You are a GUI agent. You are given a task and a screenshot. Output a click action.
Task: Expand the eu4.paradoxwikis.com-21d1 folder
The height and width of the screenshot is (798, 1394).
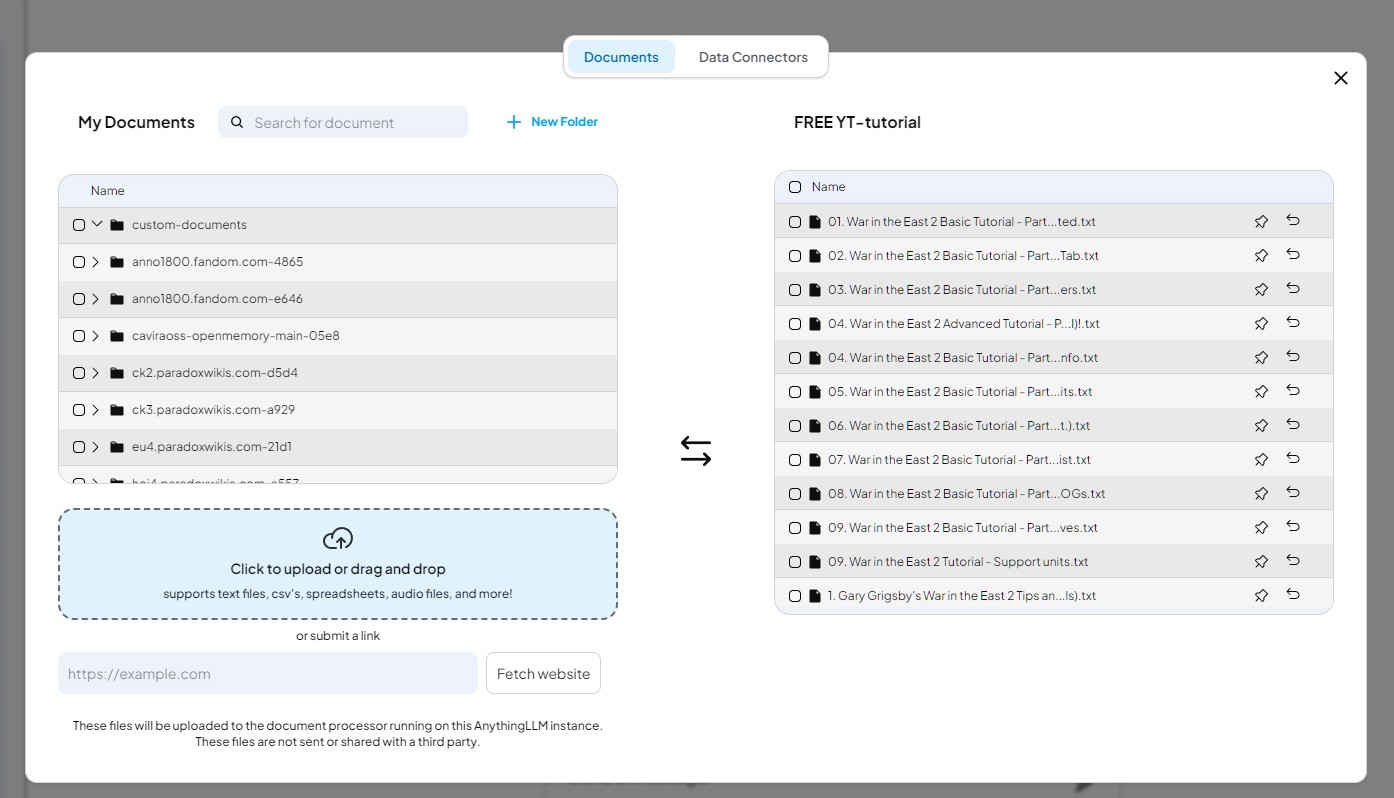coord(96,447)
